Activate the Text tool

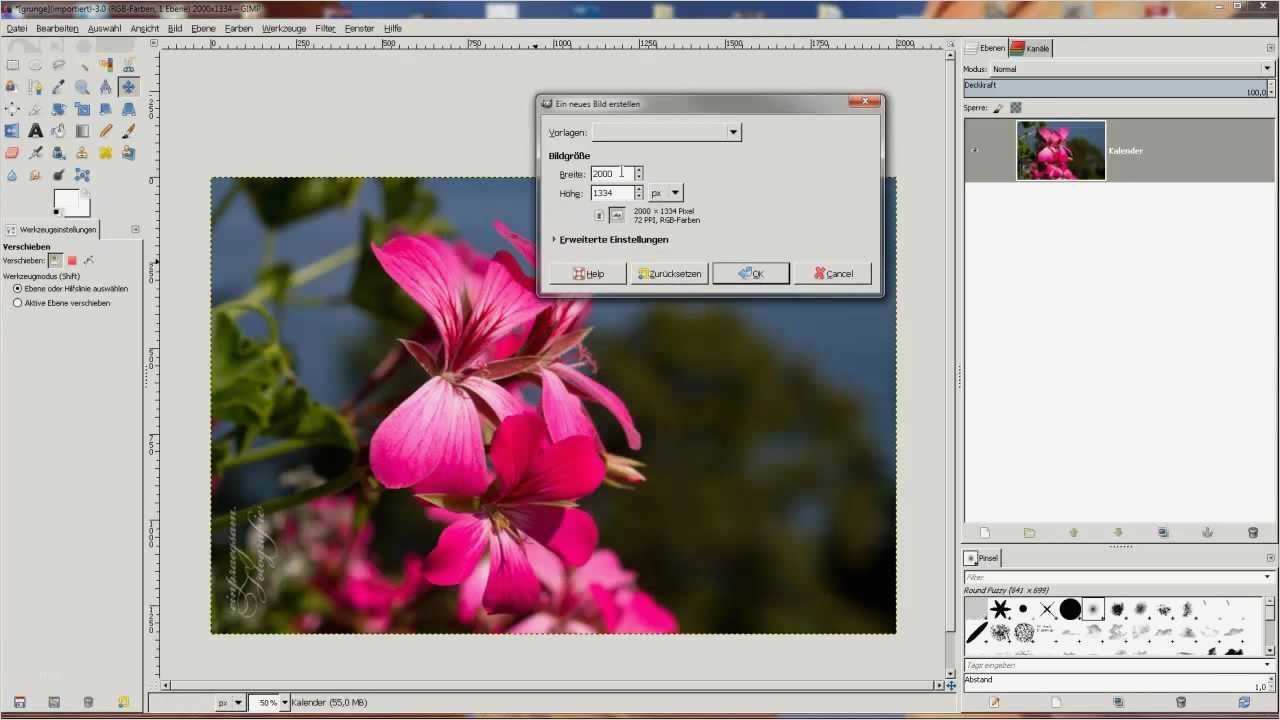pos(35,131)
